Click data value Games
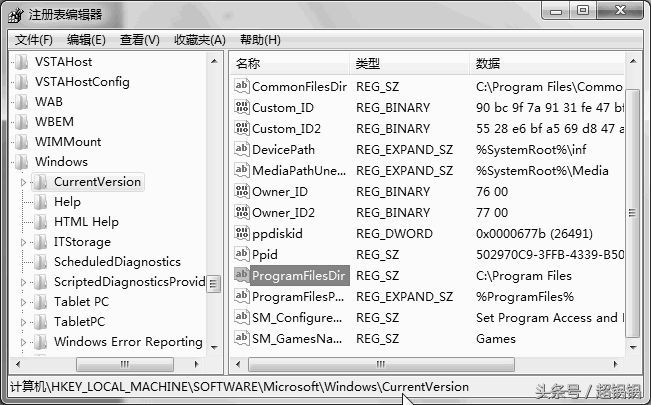The width and height of the screenshot is (651, 405). pyautogui.click(x=496, y=339)
